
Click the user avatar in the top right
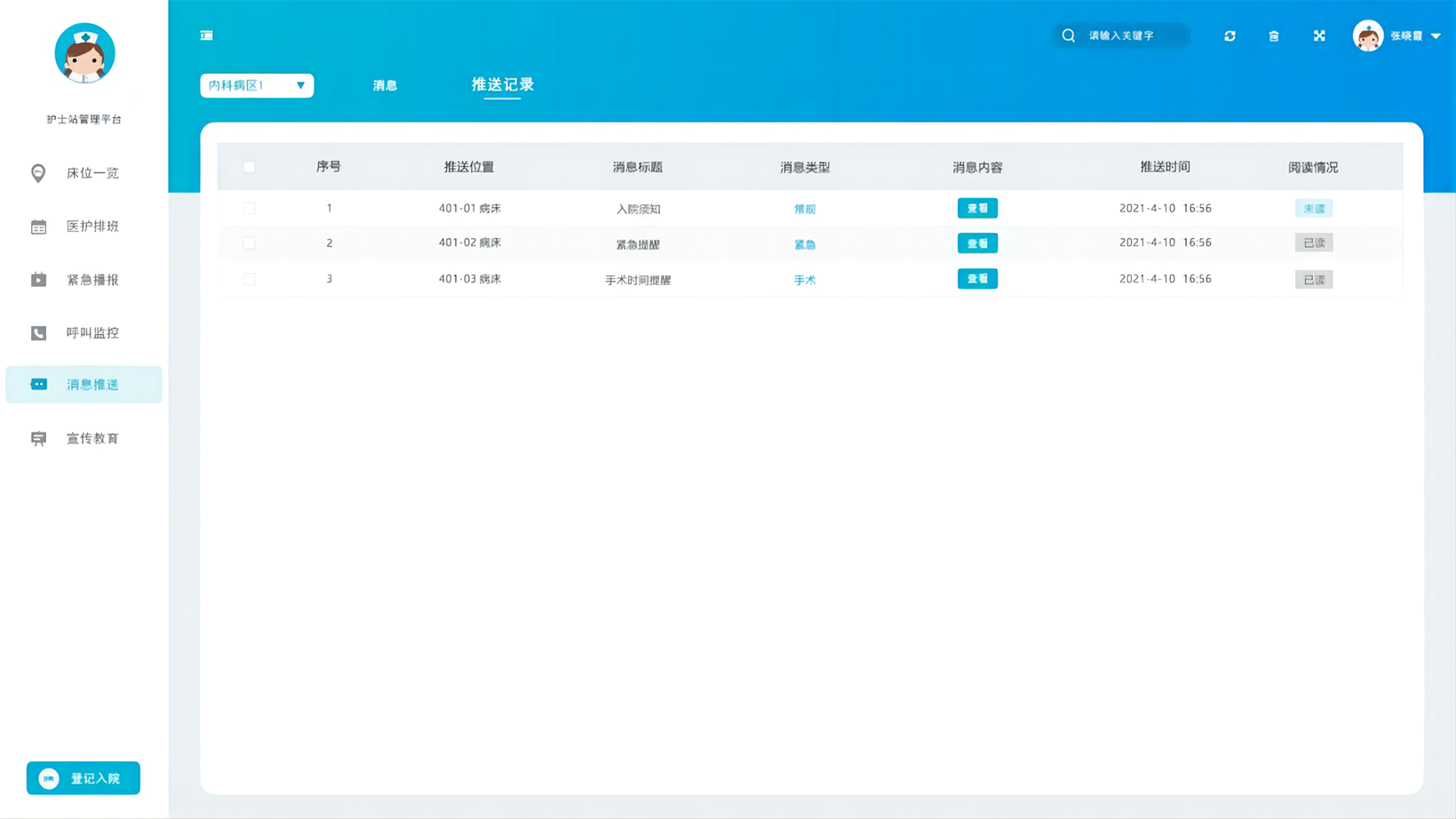coord(1368,36)
